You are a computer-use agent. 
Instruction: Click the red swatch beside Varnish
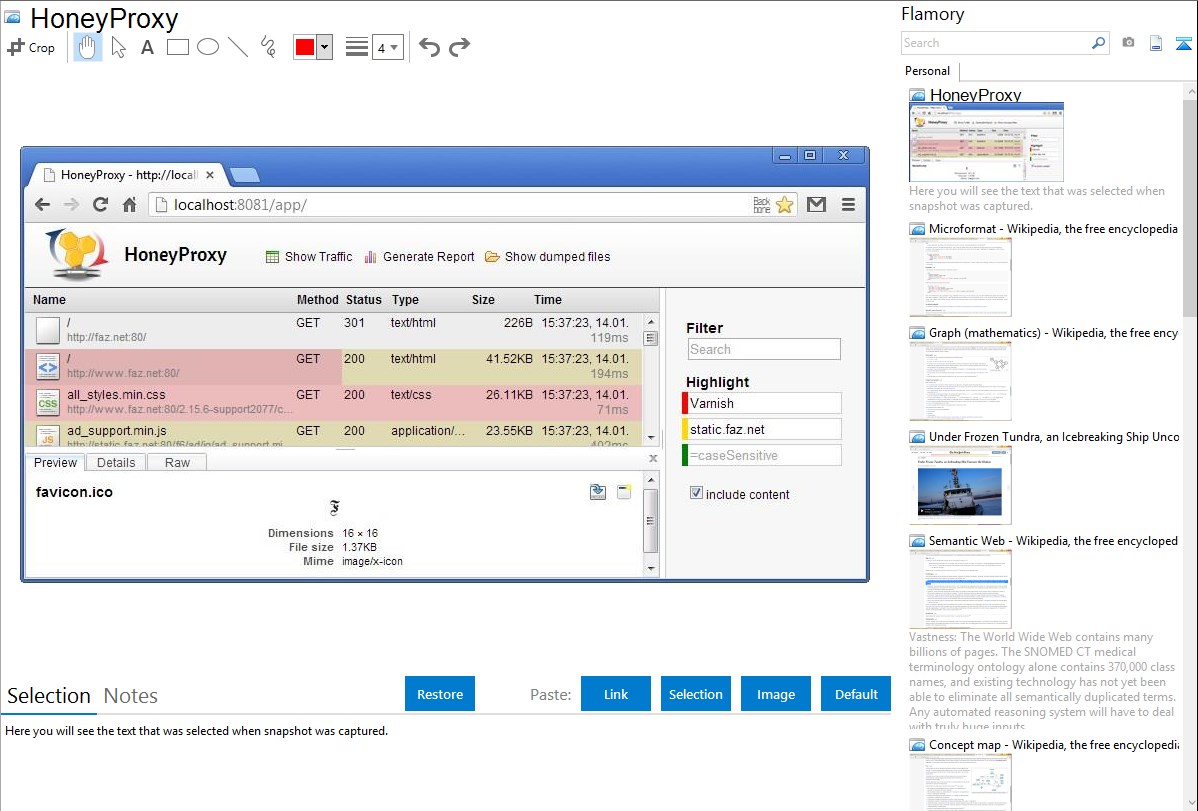coord(685,404)
